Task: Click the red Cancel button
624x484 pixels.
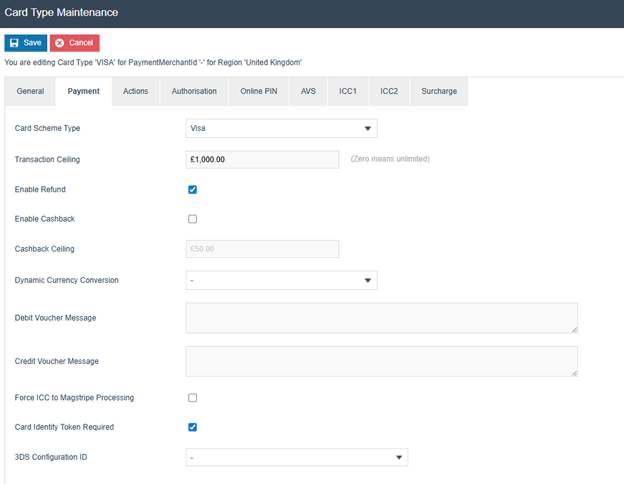Action: [x=74, y=43]
